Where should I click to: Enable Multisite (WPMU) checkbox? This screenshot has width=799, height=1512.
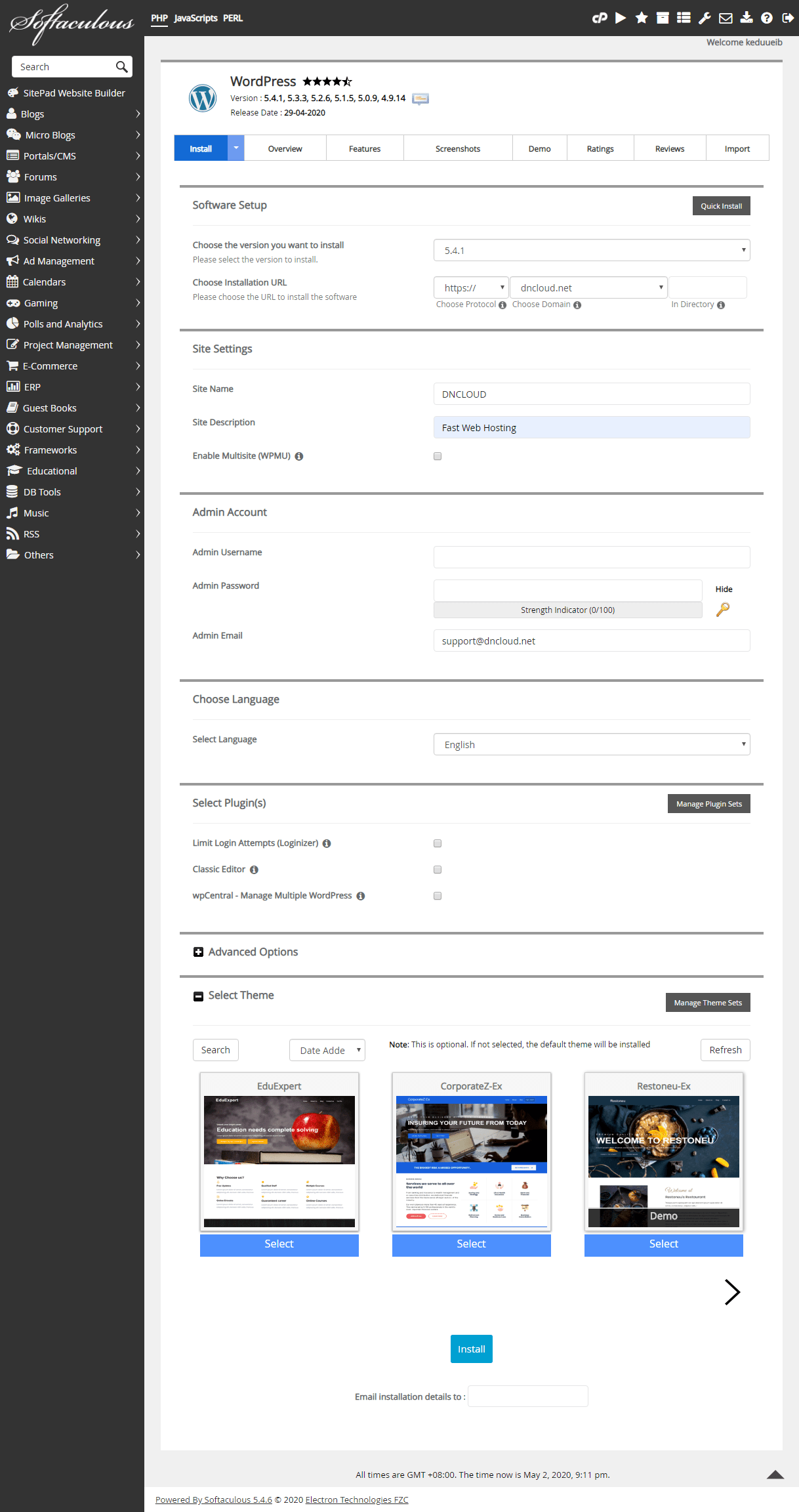pyautogui.click(x=438, y=456)
